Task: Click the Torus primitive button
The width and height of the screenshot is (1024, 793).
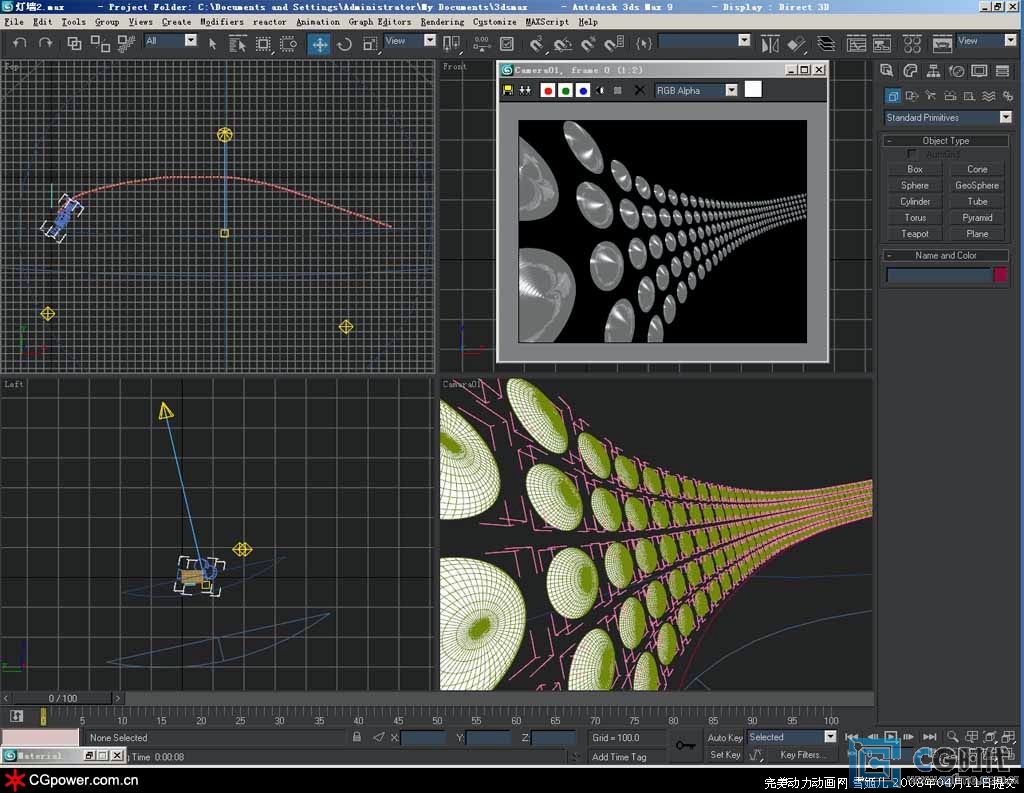Action: pyautogui.click(x=915, y=218)
